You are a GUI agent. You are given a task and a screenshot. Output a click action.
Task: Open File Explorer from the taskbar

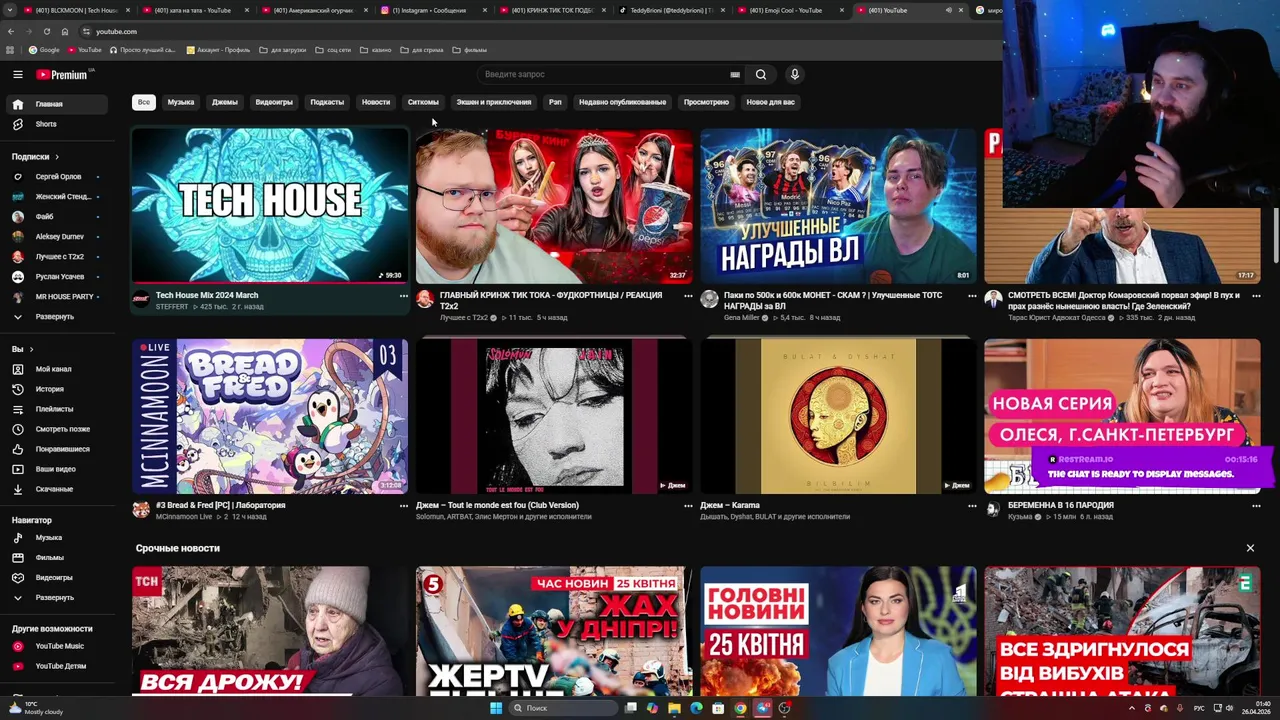click(x=674, y=708)
